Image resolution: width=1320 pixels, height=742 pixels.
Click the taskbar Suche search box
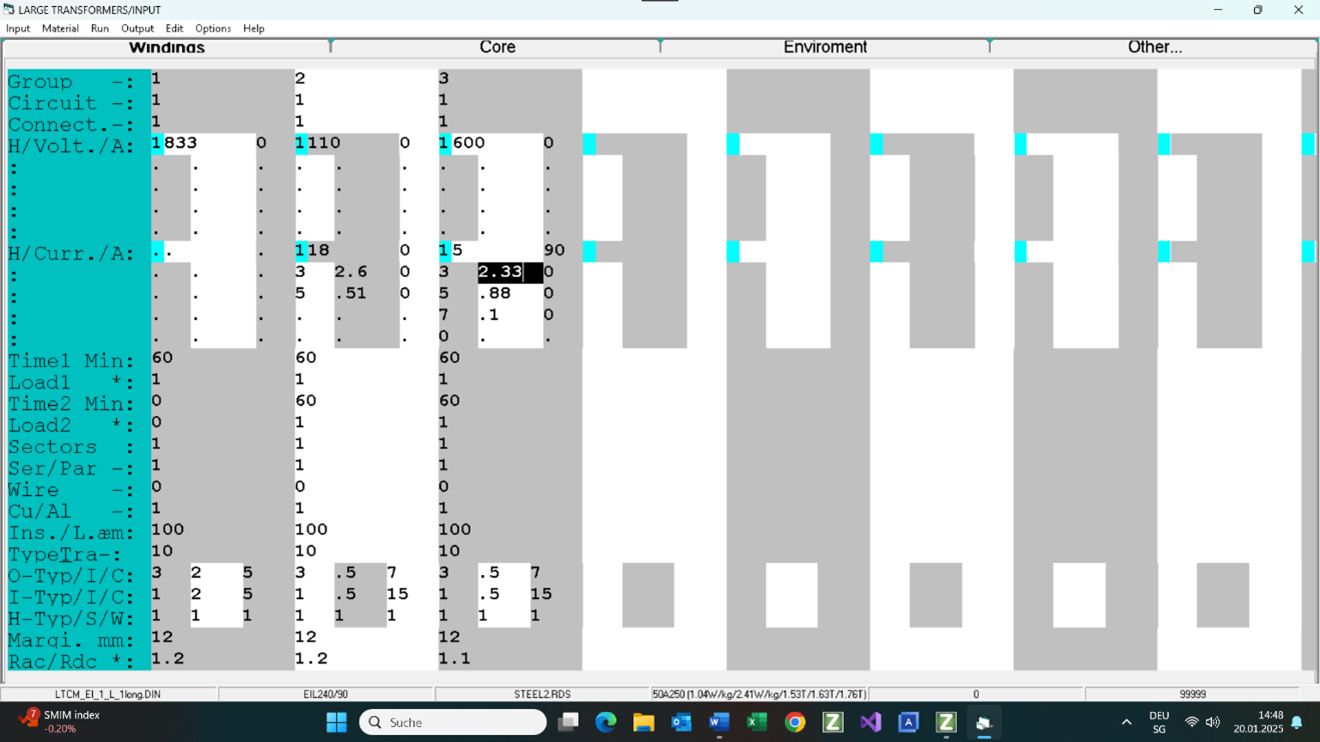point(453,722)
